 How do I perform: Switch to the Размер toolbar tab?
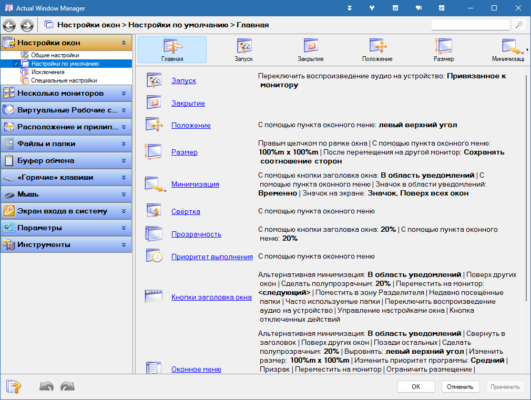coord(444,50)
